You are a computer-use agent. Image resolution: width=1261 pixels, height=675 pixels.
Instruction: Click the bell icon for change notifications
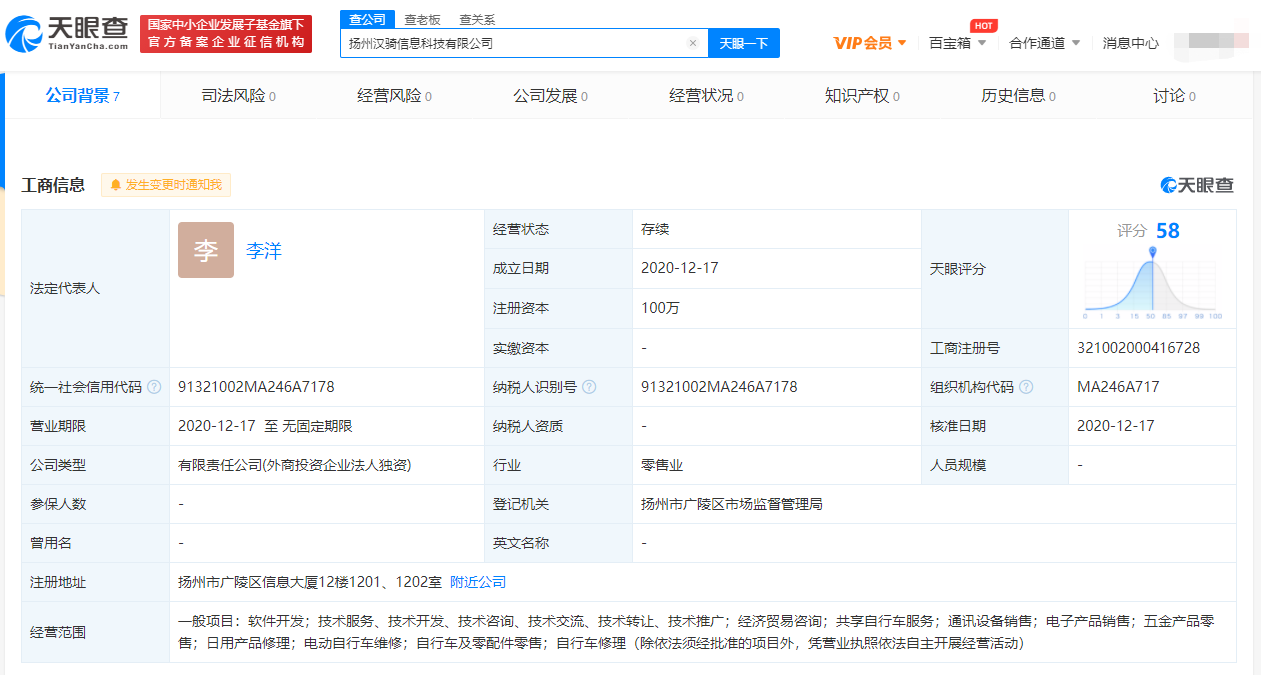tap(116, 185)
